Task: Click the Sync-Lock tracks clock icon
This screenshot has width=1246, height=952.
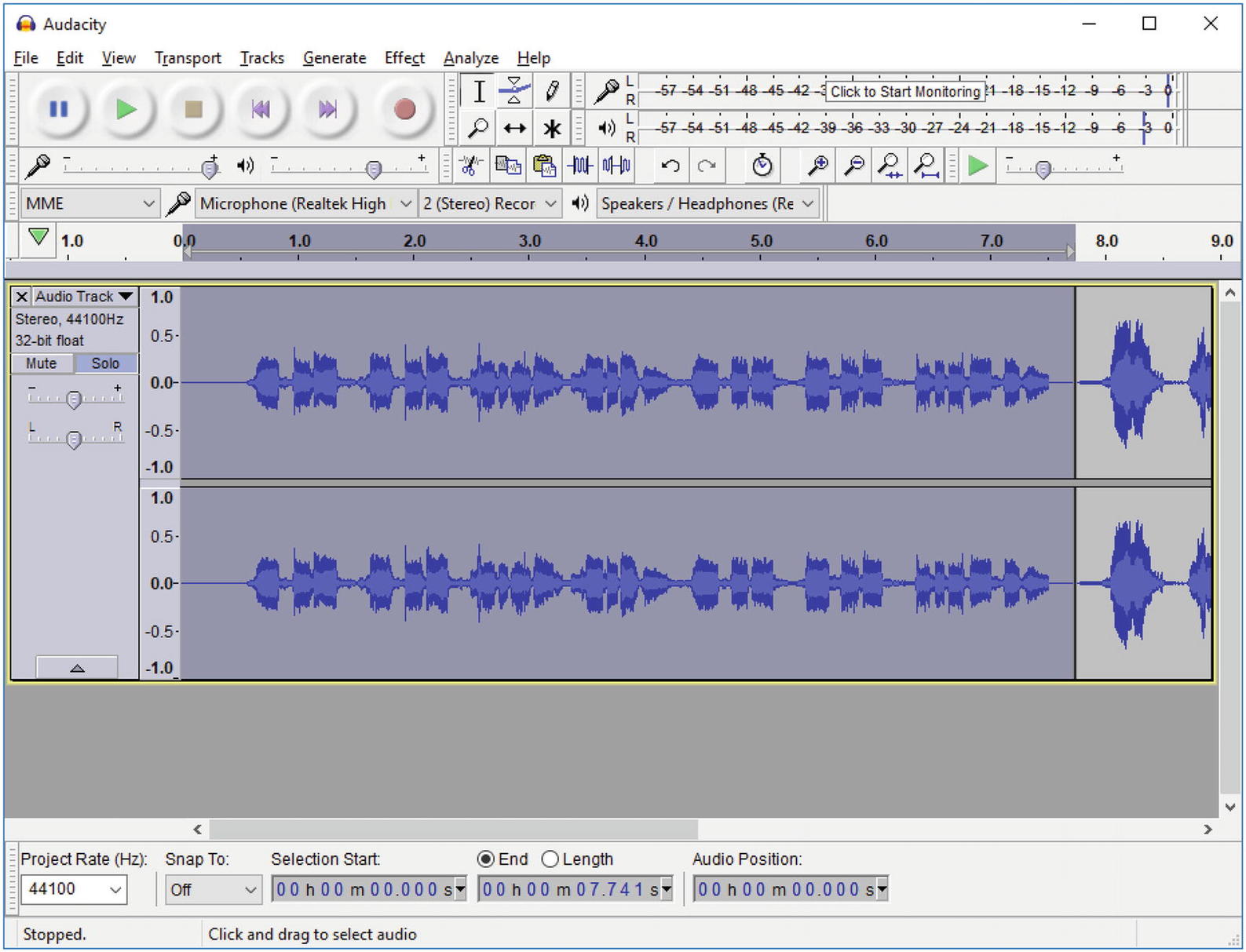Action: coord(762,166)
